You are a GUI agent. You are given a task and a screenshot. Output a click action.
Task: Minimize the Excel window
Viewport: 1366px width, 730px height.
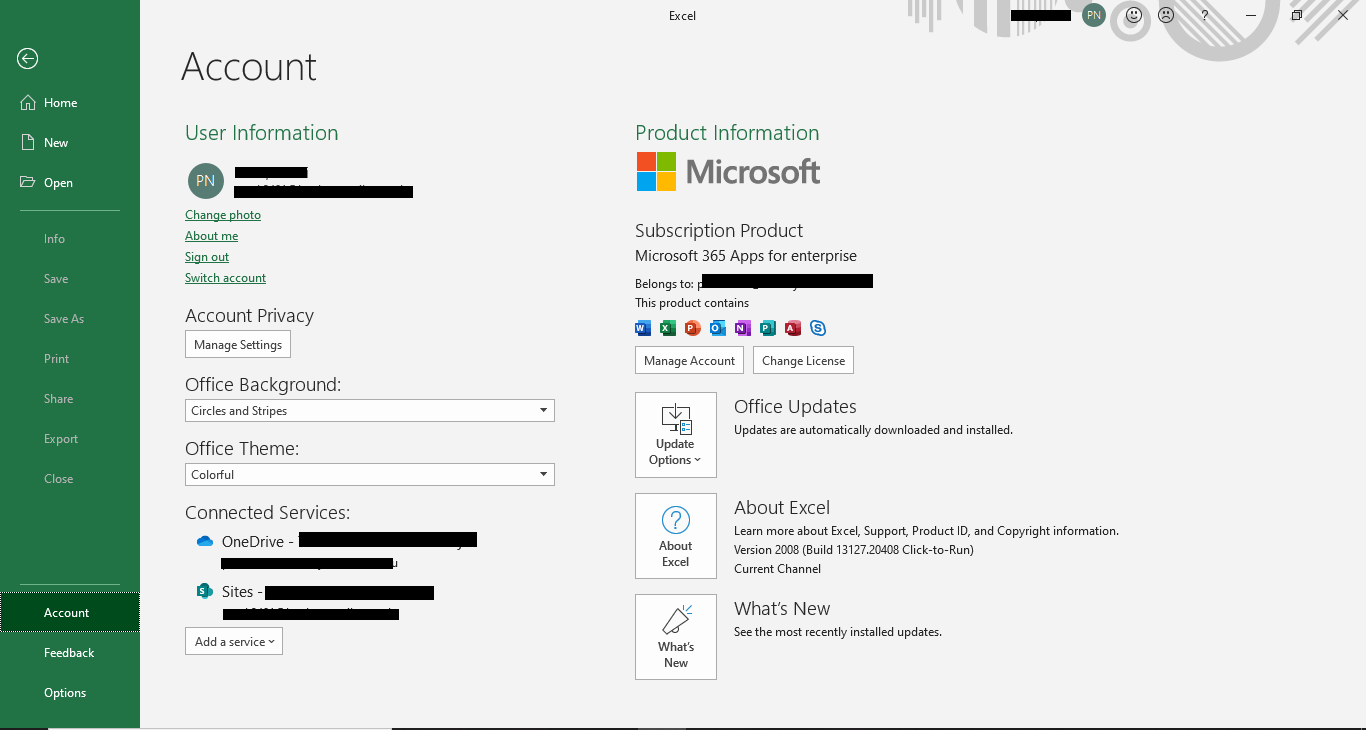pos(1251,15)
